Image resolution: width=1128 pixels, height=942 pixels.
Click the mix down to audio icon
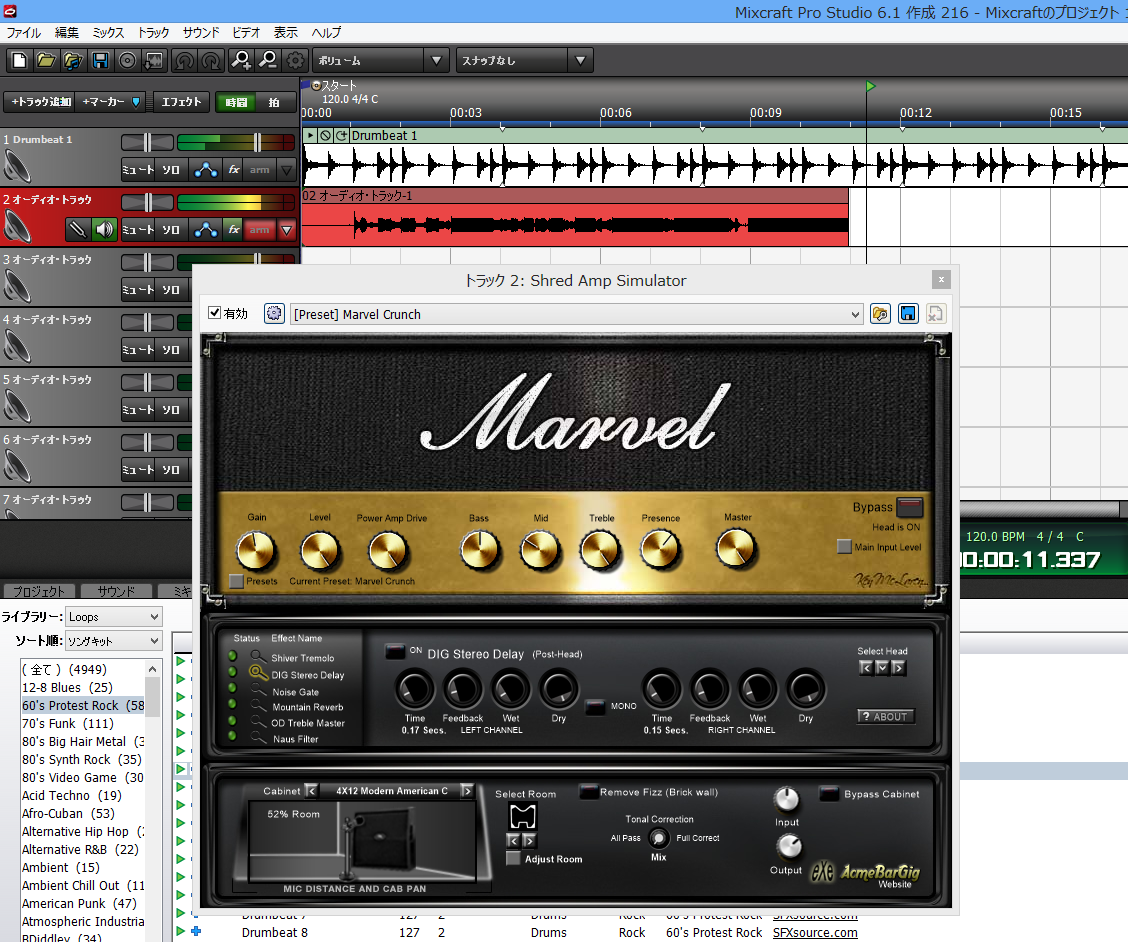pyautogui.click(x=154, y=60)
